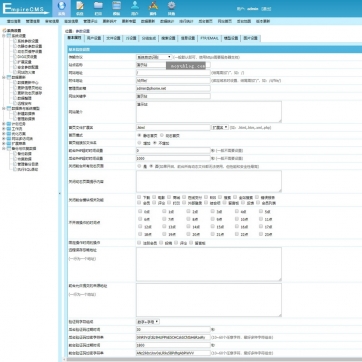Image resolution: width=362 pixels, height=362 pixels.
Task: Click the 网站简介 text area
Action: point(209,112)
